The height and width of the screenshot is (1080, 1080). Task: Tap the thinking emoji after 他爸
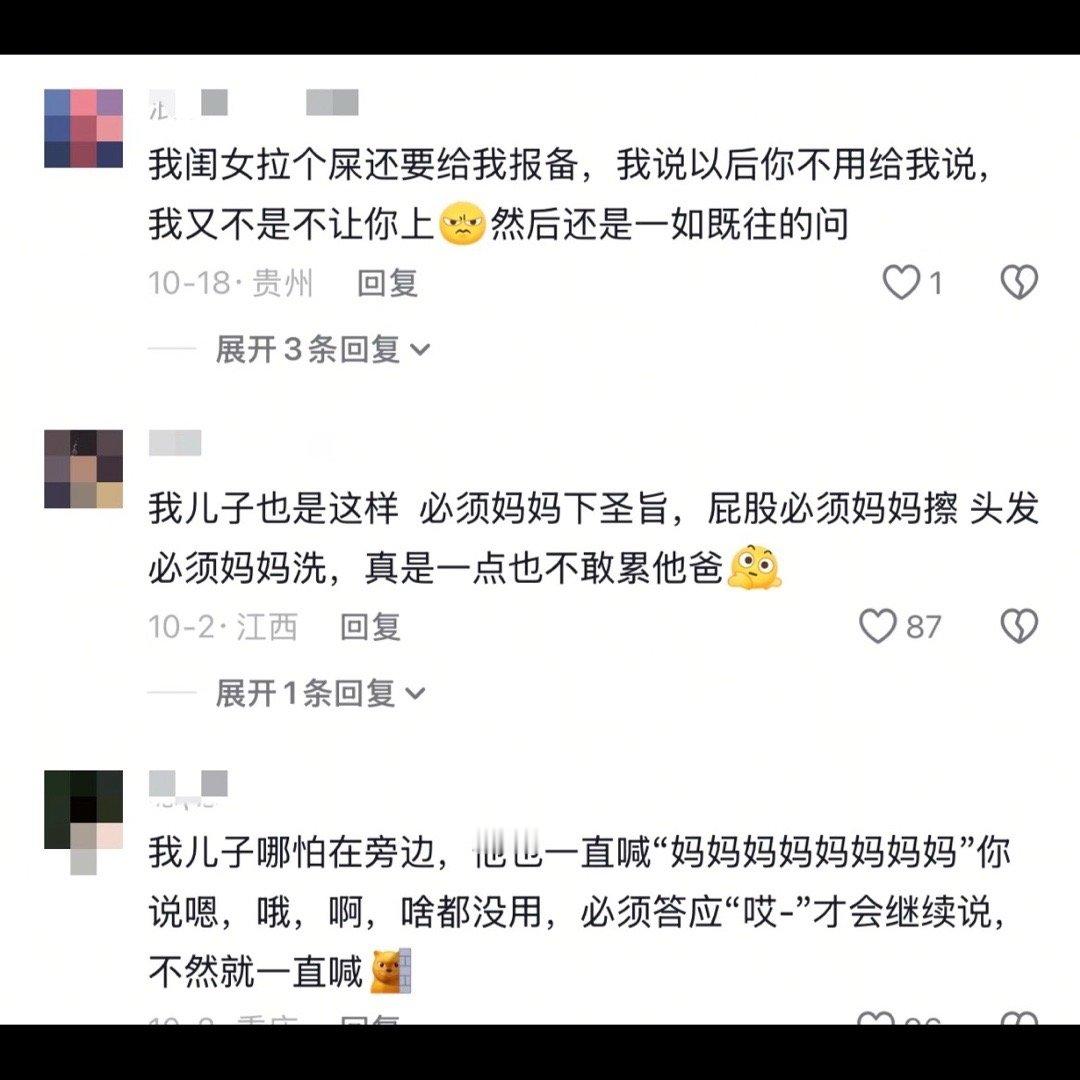pos(754,568)
